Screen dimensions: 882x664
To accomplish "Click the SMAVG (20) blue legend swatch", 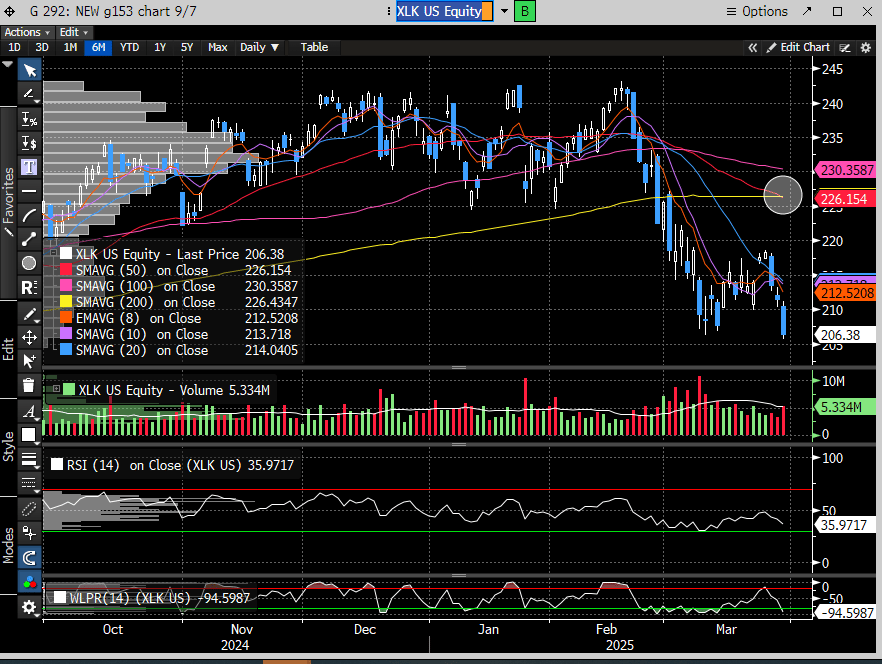I will [x=66, y=350].
